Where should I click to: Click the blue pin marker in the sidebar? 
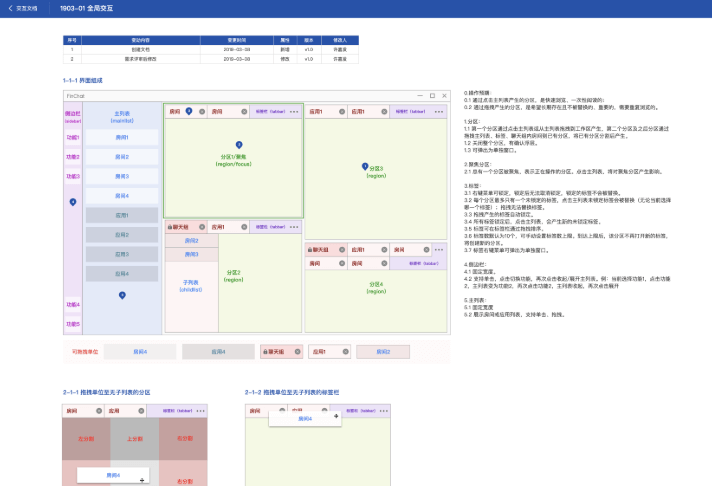point(72,202)
